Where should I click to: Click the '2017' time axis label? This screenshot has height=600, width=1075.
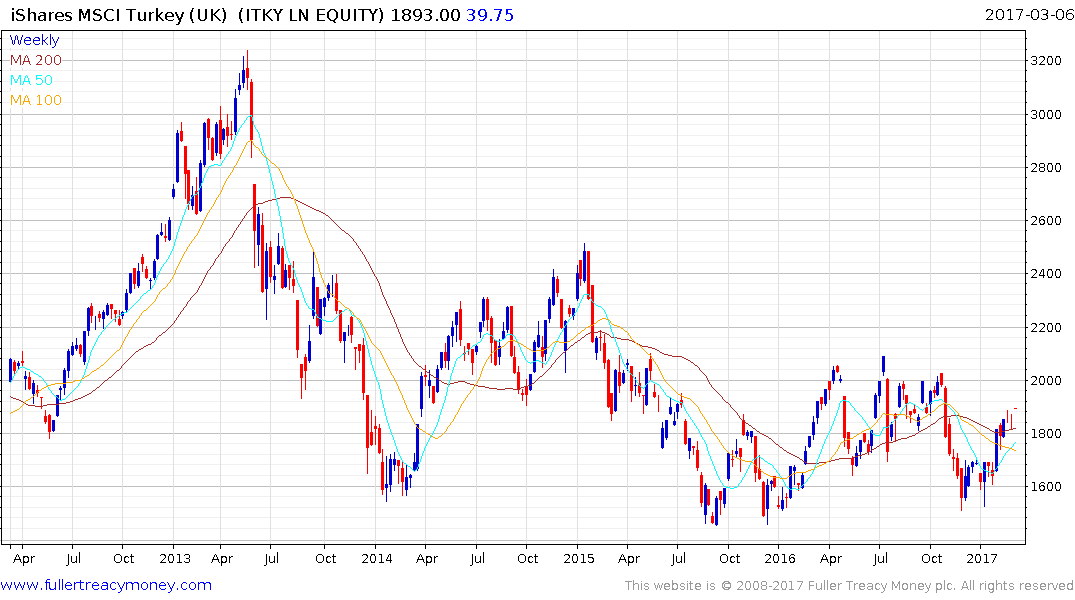pyautogui.click(x=982, y=558)
